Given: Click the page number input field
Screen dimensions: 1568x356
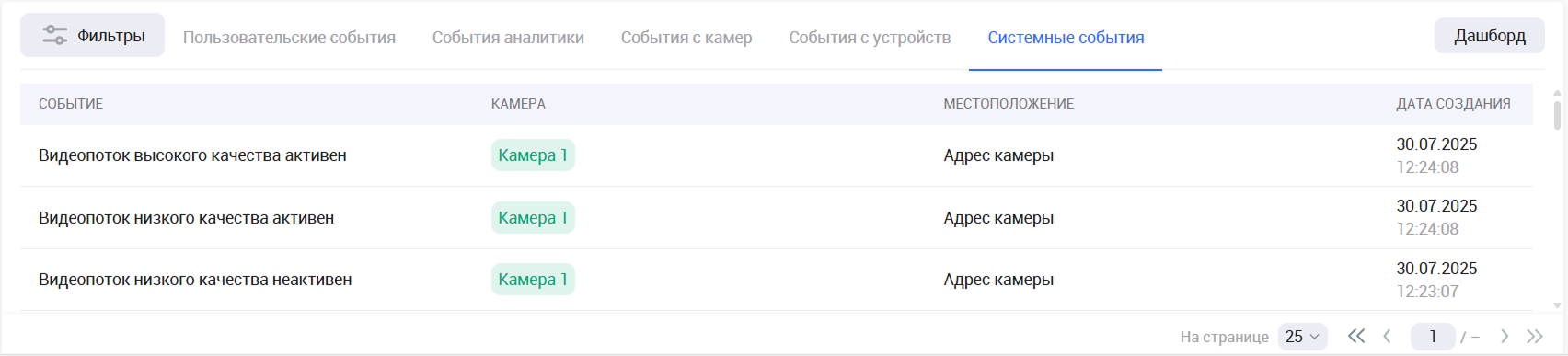Looking at the screenshot, I should [x=1433, y=337].
